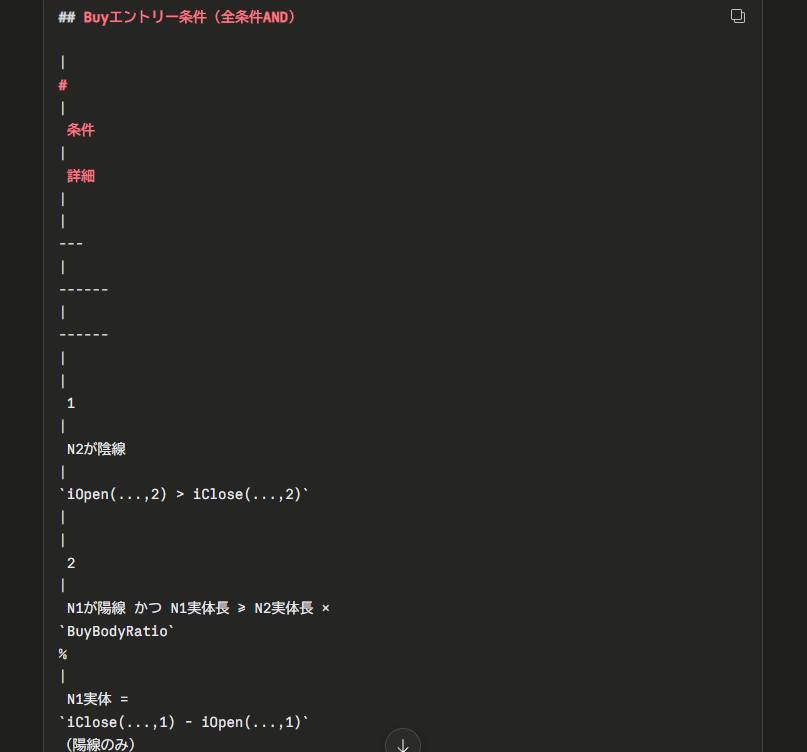This screenshot has width=807, height=752.
Task: Copy the code block contents
Action: pos(738,16)
